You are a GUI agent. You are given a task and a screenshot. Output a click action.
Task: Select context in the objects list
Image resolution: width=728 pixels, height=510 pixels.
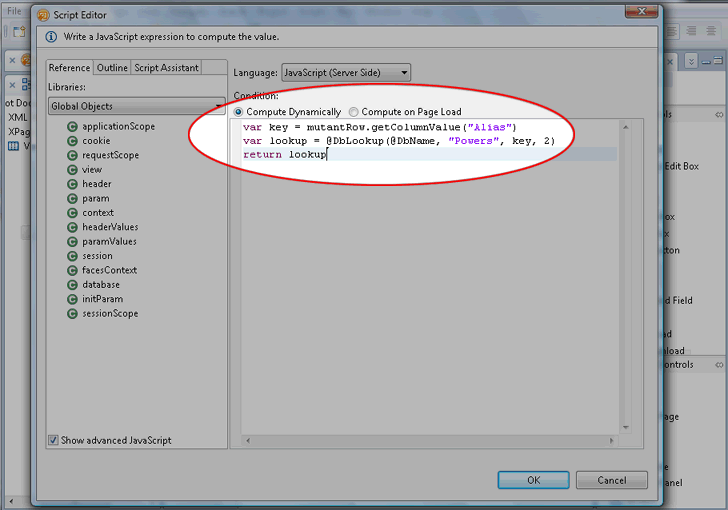point(98,213)
